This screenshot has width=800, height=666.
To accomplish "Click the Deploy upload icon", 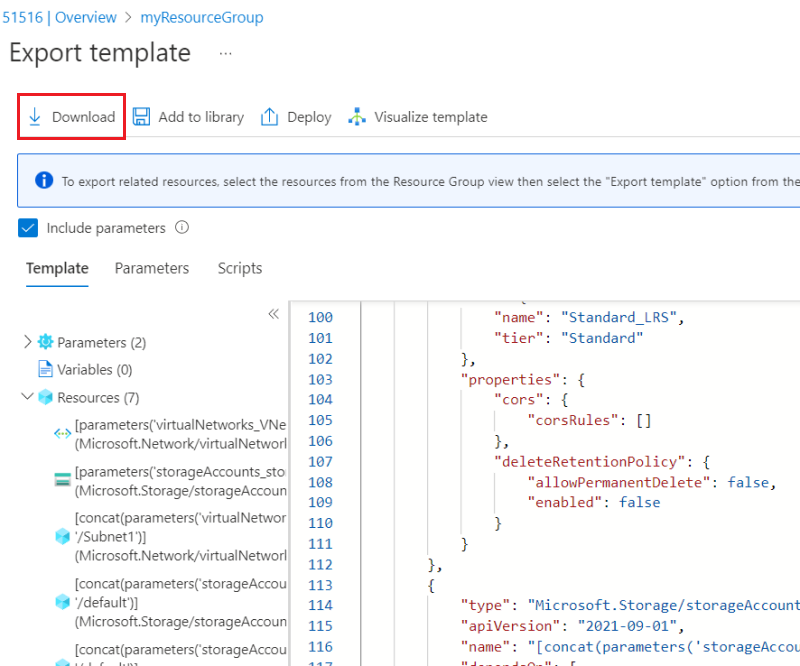I will click(x=269, y=117).
